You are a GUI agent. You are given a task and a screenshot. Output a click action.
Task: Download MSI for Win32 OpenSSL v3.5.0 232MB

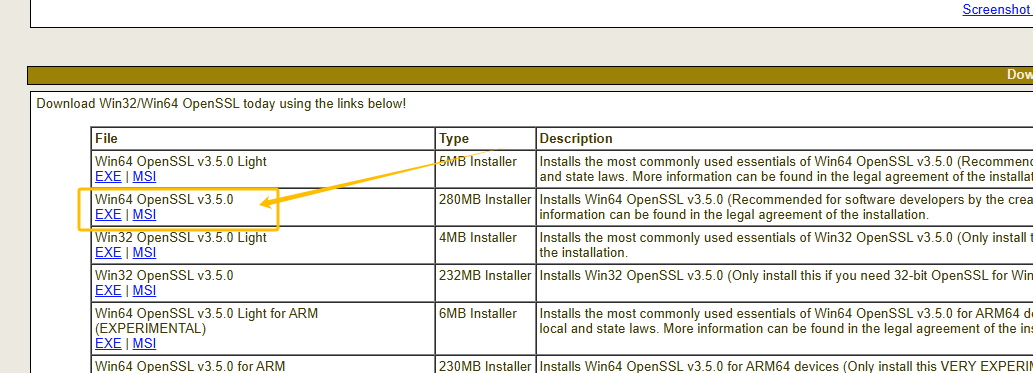[144, 291]
